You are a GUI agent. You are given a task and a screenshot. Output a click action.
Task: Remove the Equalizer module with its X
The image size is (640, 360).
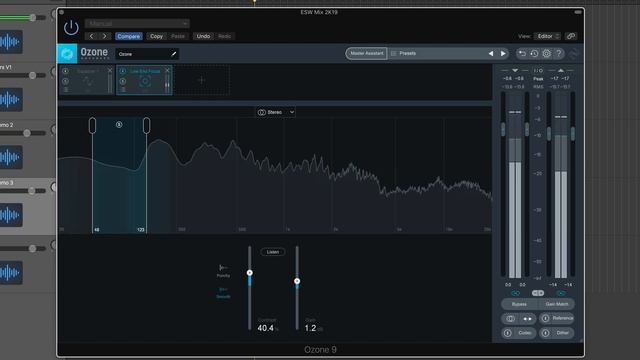[x=110, y=71]
